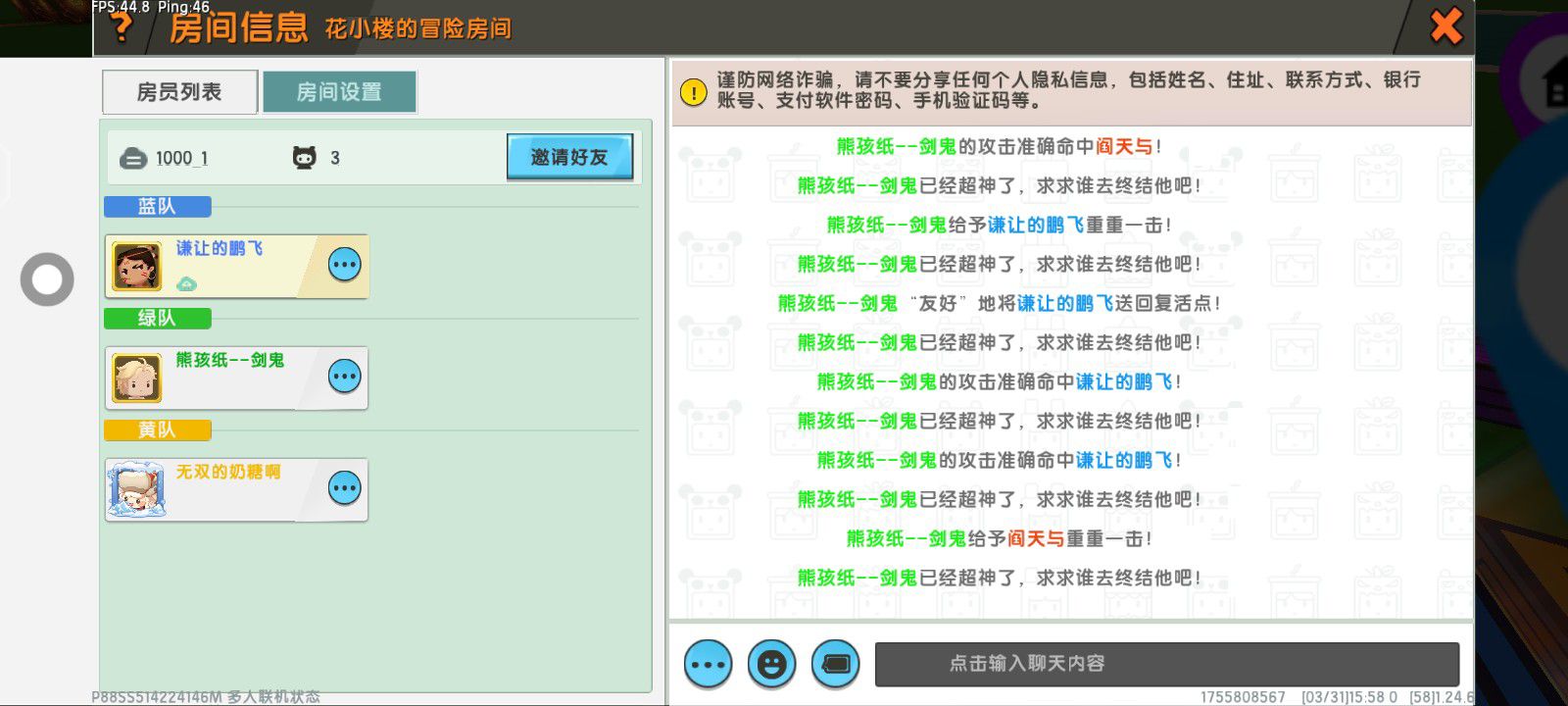Click the 蓝队 team label
This screenshot has height=706, width=1568.
click(157, 207)
